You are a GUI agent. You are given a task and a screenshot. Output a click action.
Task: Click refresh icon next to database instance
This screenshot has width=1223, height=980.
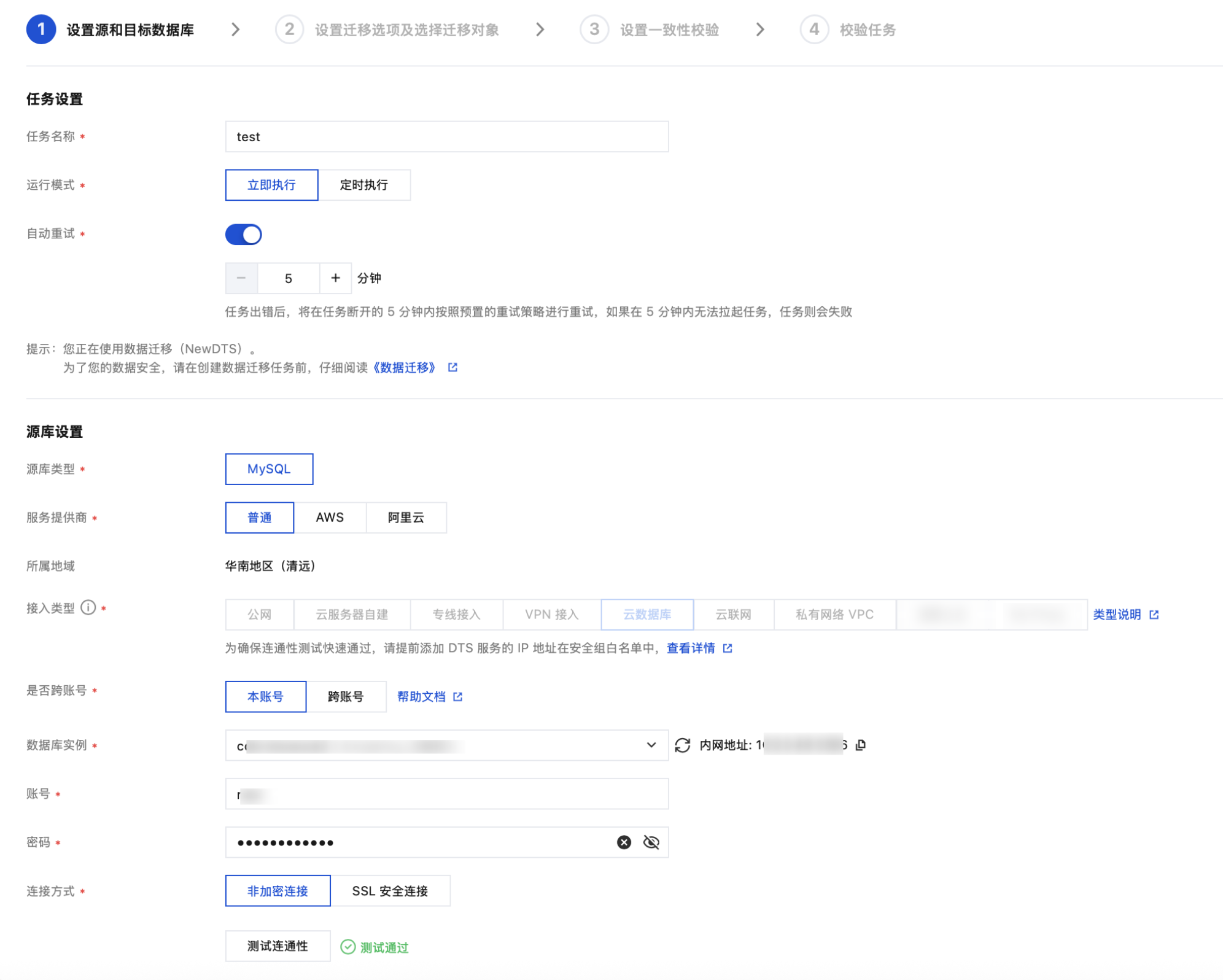[x=682, y=745]
